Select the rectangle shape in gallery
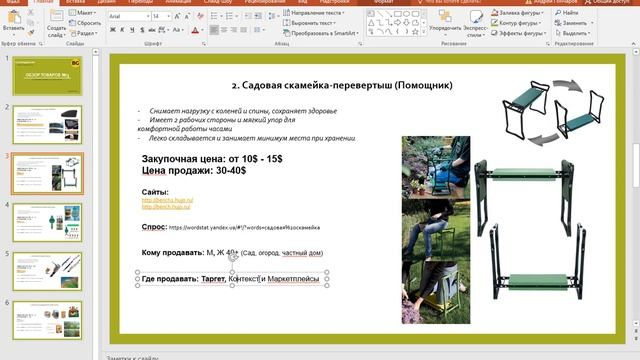 tap(398, 14)
